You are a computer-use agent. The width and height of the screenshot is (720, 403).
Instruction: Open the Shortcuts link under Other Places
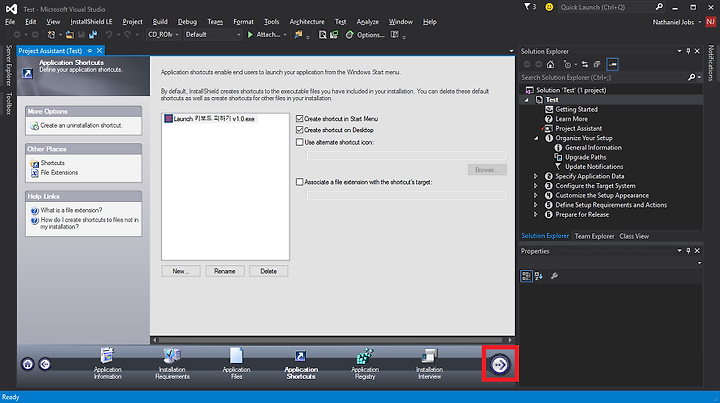52,163
